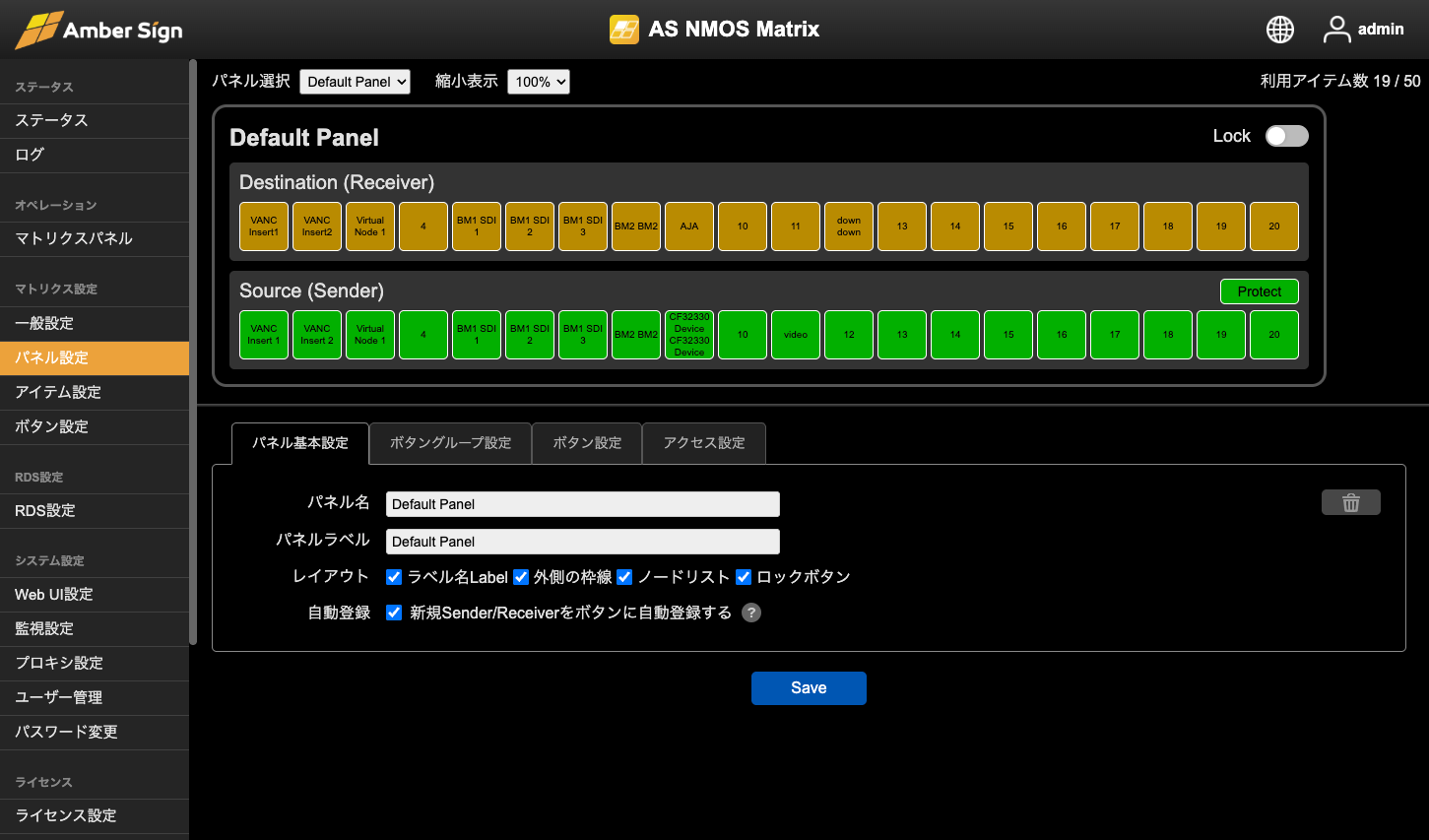1429x840 pixels.
Task: Open the admin user account icon
Action: click(1336, 30)
